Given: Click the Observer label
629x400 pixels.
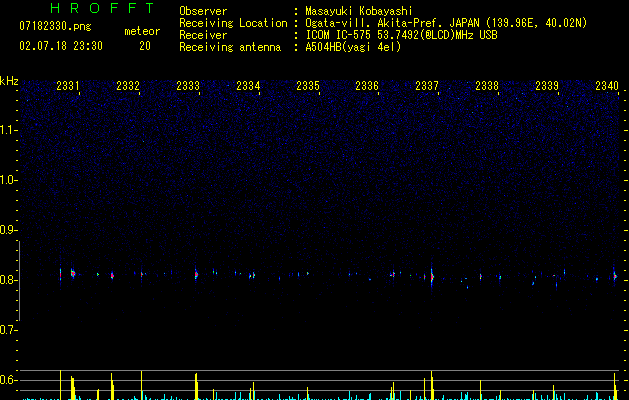Looking at the screenshot, I should click(203, 11).
